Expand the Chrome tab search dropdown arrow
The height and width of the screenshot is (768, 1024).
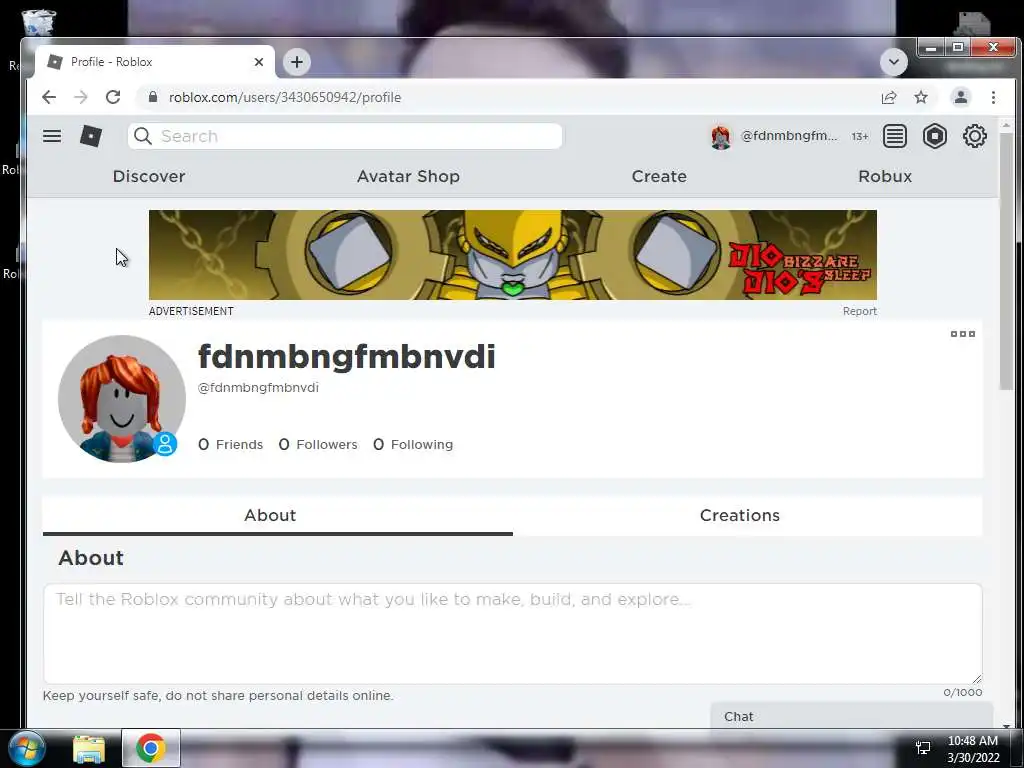[x=893, y=62]
